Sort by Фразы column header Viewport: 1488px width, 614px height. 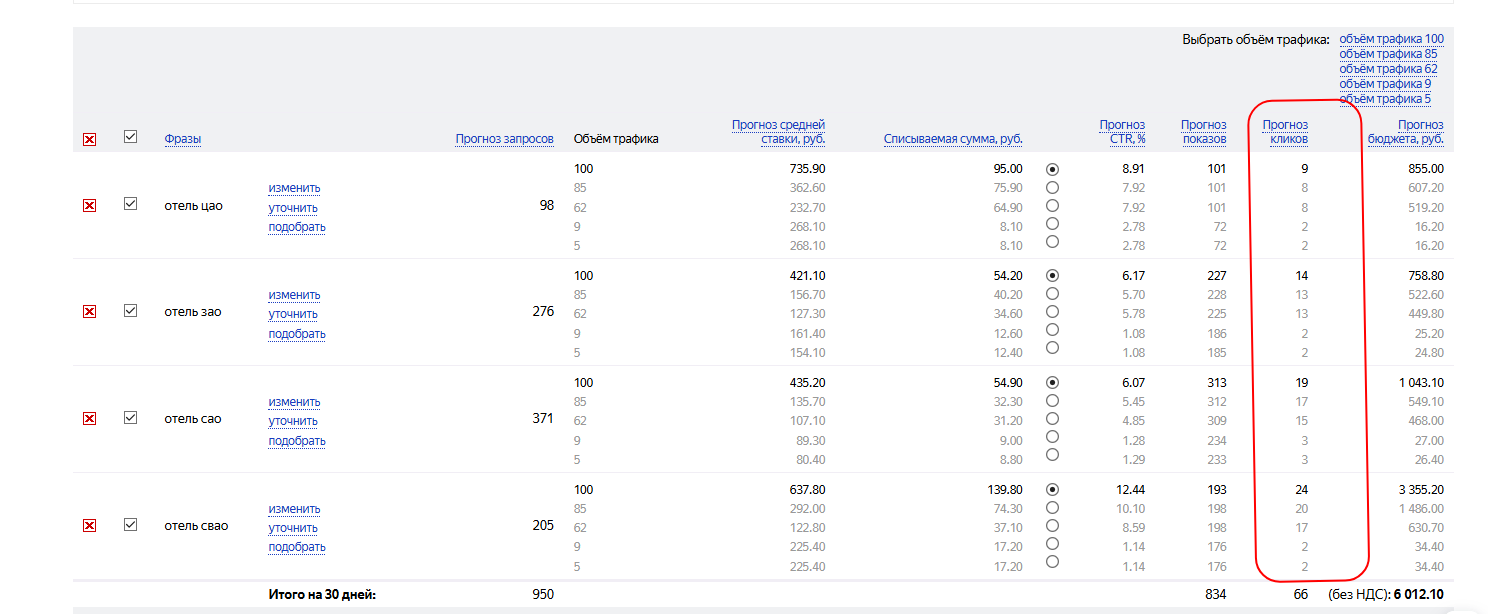pyautogui.click(x=183, y=139)
